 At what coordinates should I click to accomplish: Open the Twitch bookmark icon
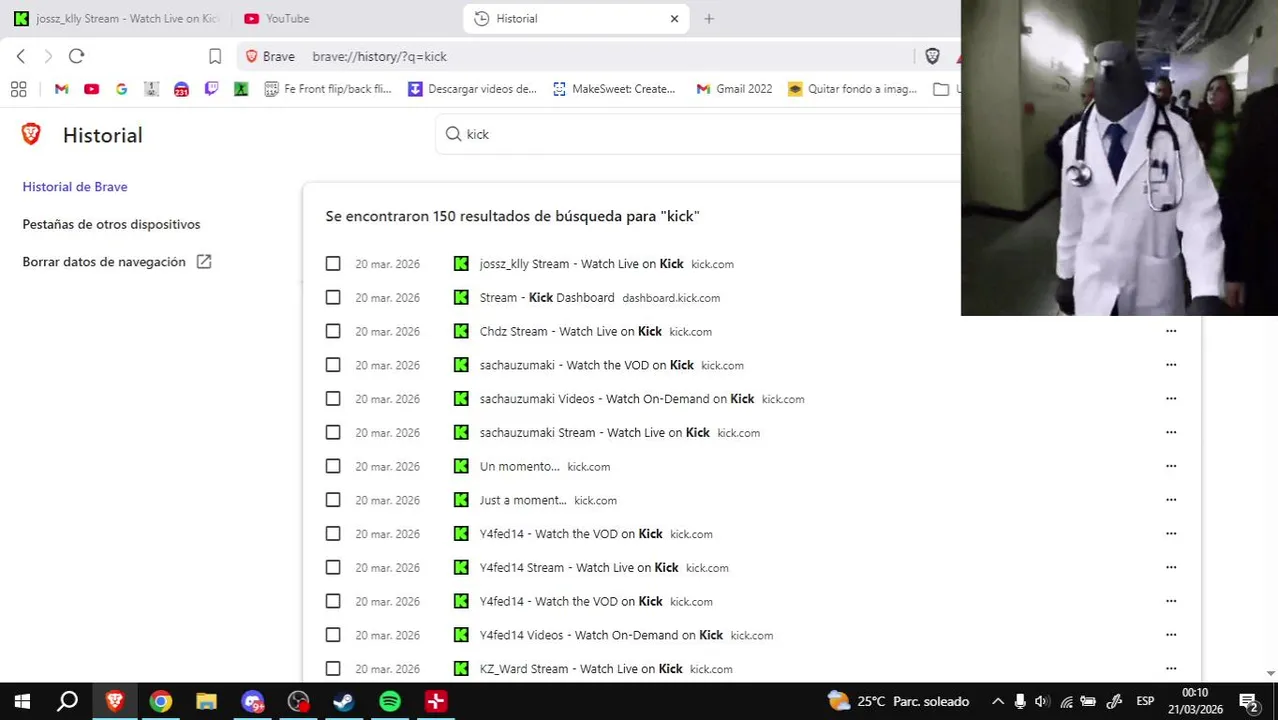211,89
